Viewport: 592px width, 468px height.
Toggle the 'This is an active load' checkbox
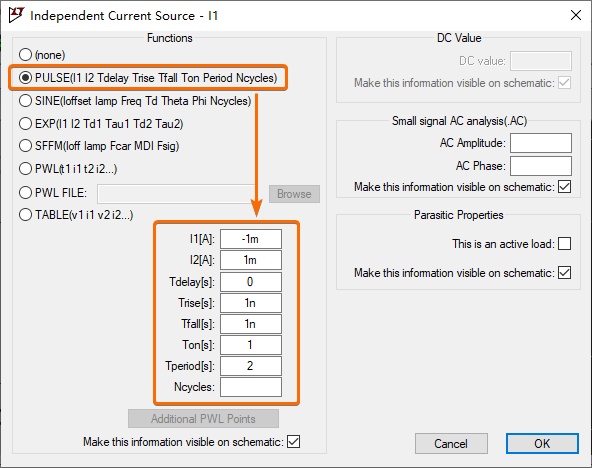point(564,243)
